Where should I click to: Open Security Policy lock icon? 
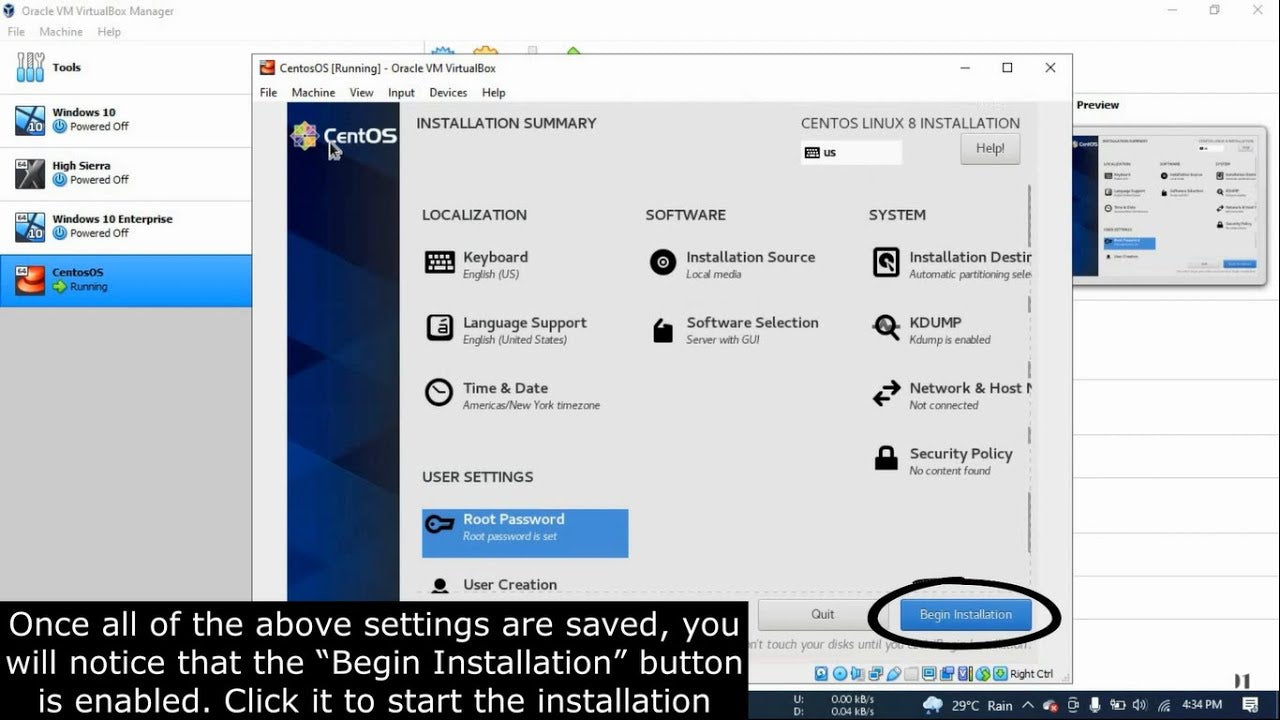pos(886,459)
